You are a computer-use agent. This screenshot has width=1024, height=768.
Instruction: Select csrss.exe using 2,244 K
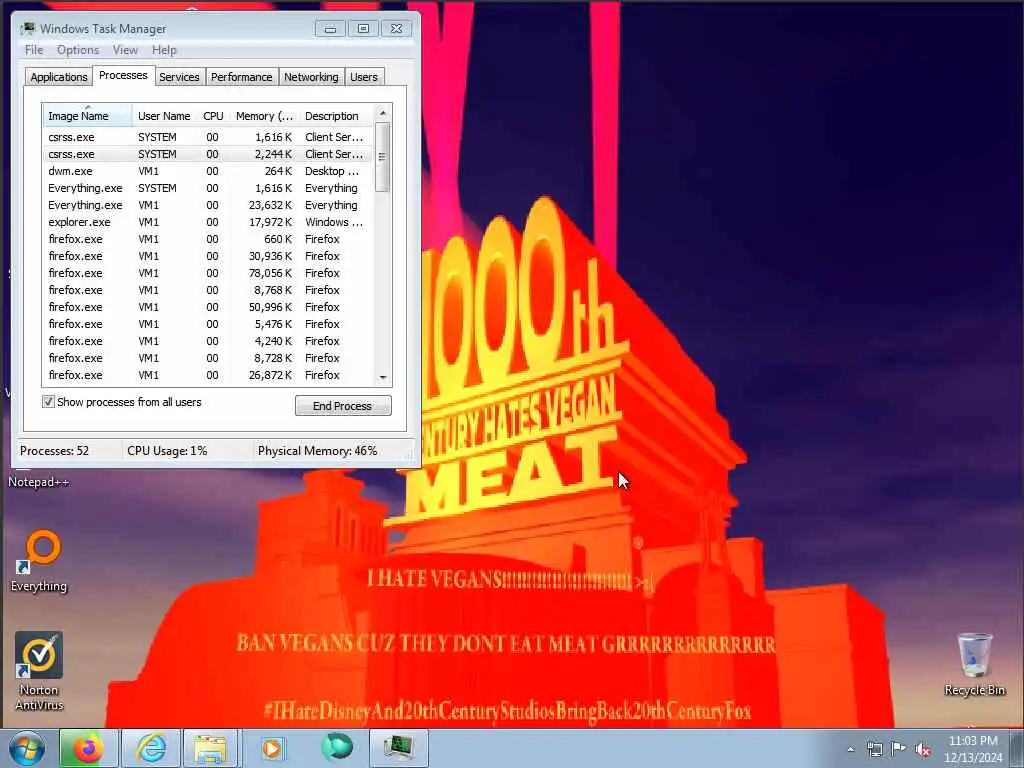tap(209, 154)
